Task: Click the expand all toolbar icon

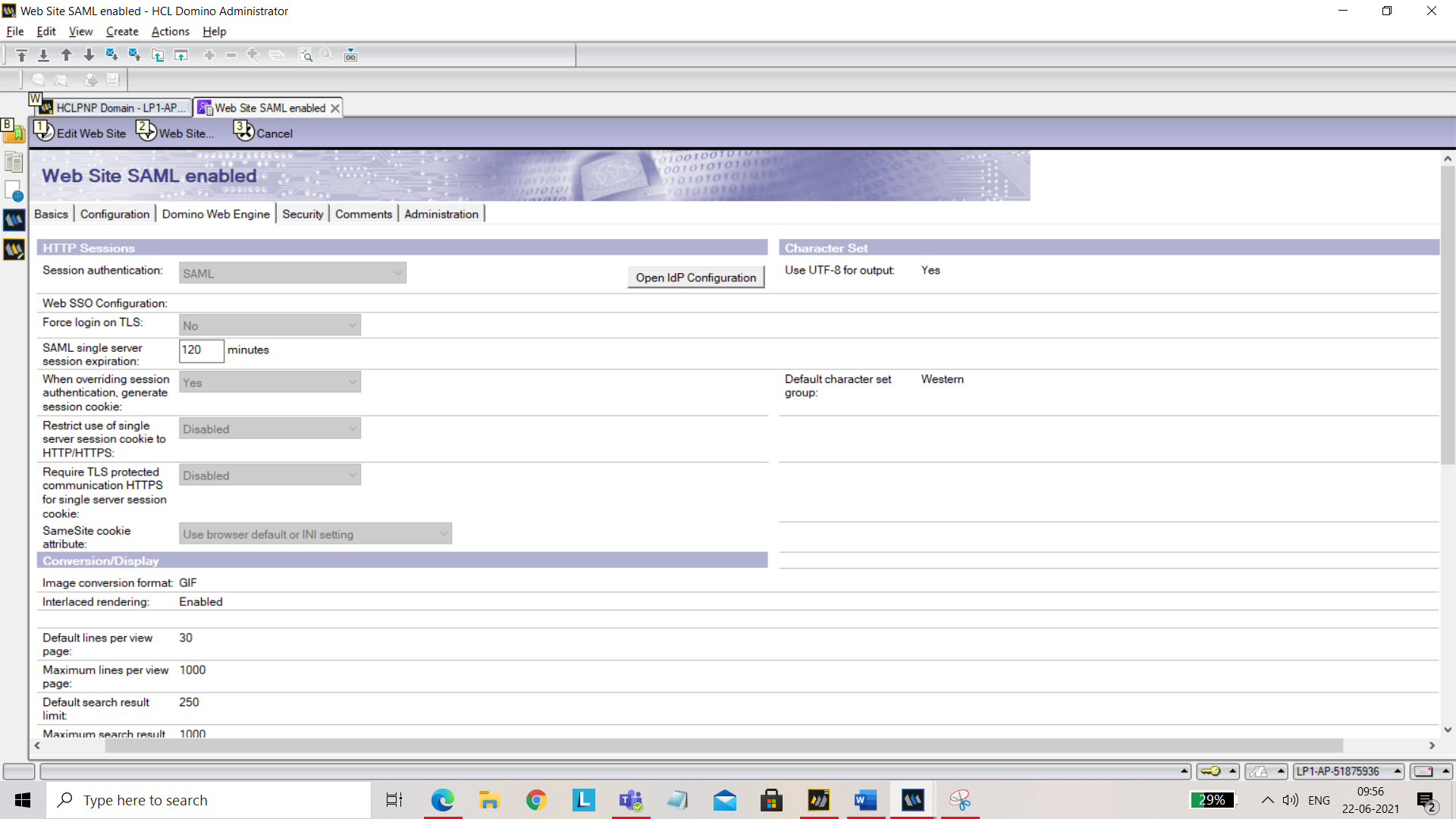Action: coord(253,55)
